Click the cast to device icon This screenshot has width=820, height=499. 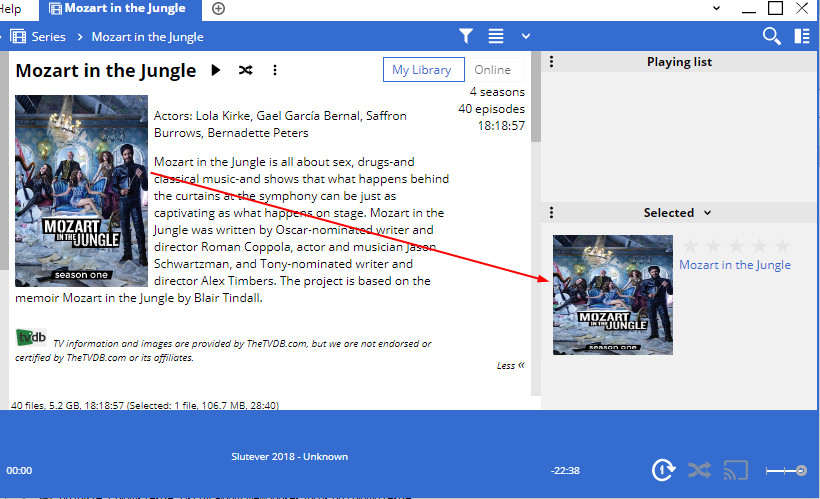point(737,469)
